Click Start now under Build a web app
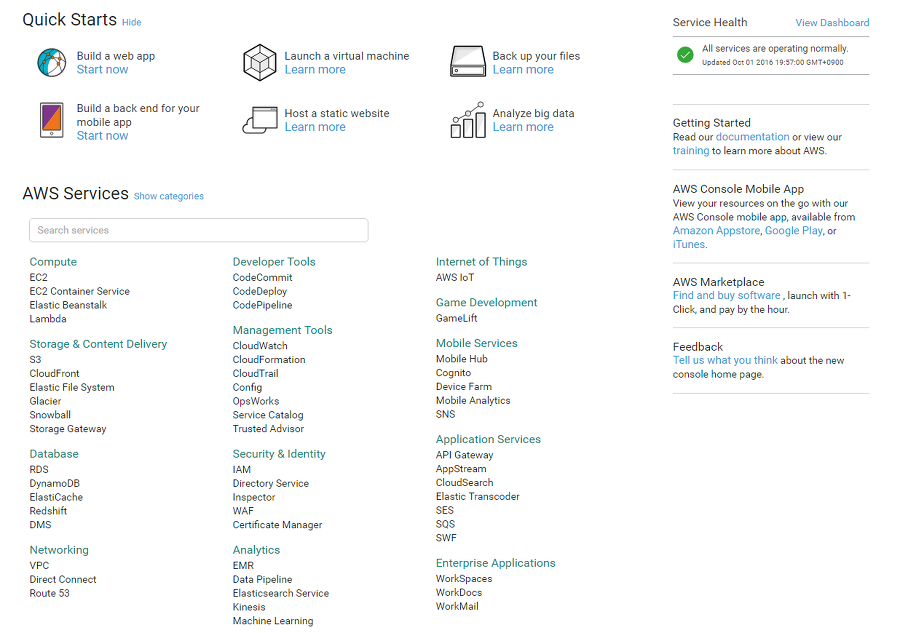This screenshot has width=900, height=633. coord(102,69)
